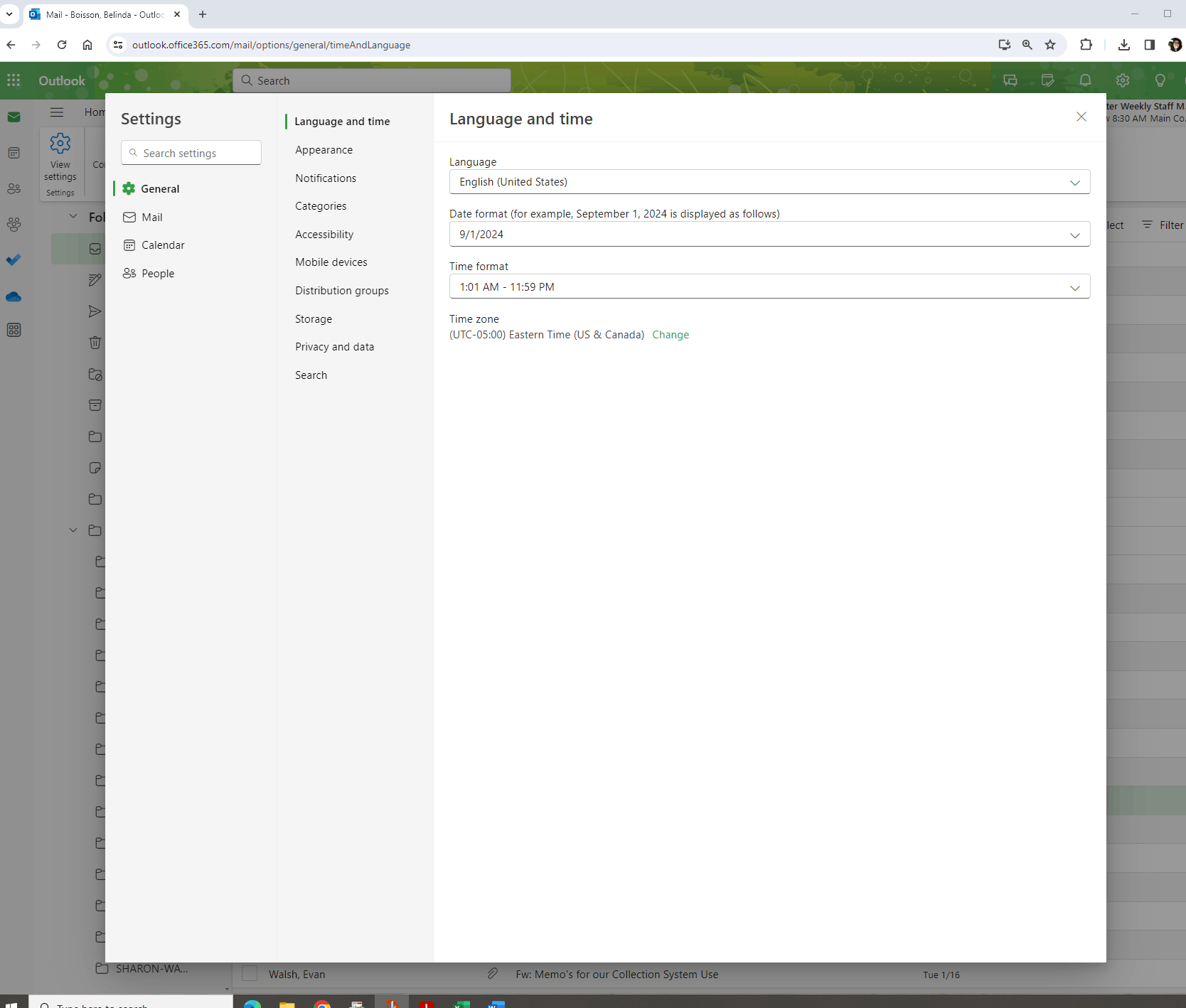Open Distribution groups settings
Screen dimensions: 1186x1008
point(342,291)
